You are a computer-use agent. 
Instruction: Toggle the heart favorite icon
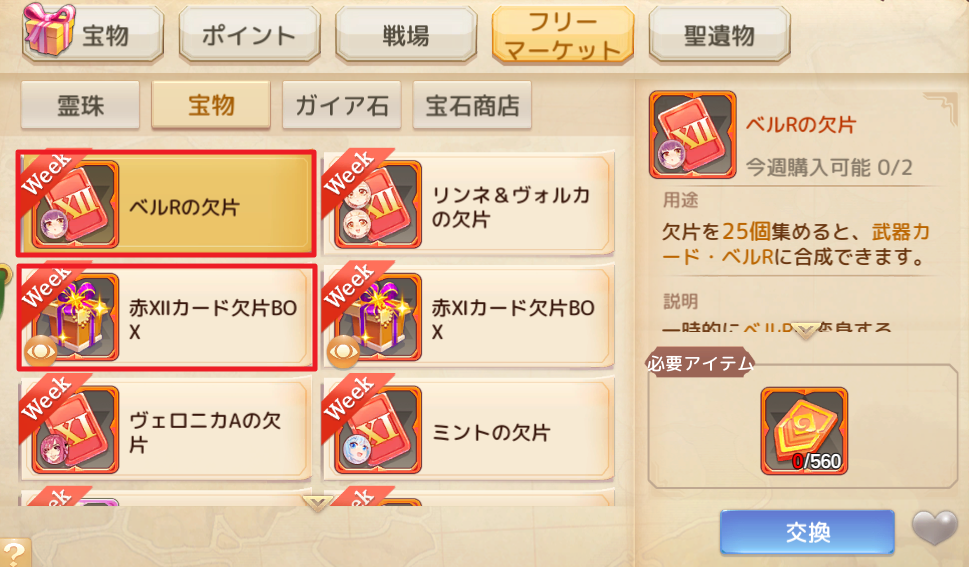click(934, 529)
